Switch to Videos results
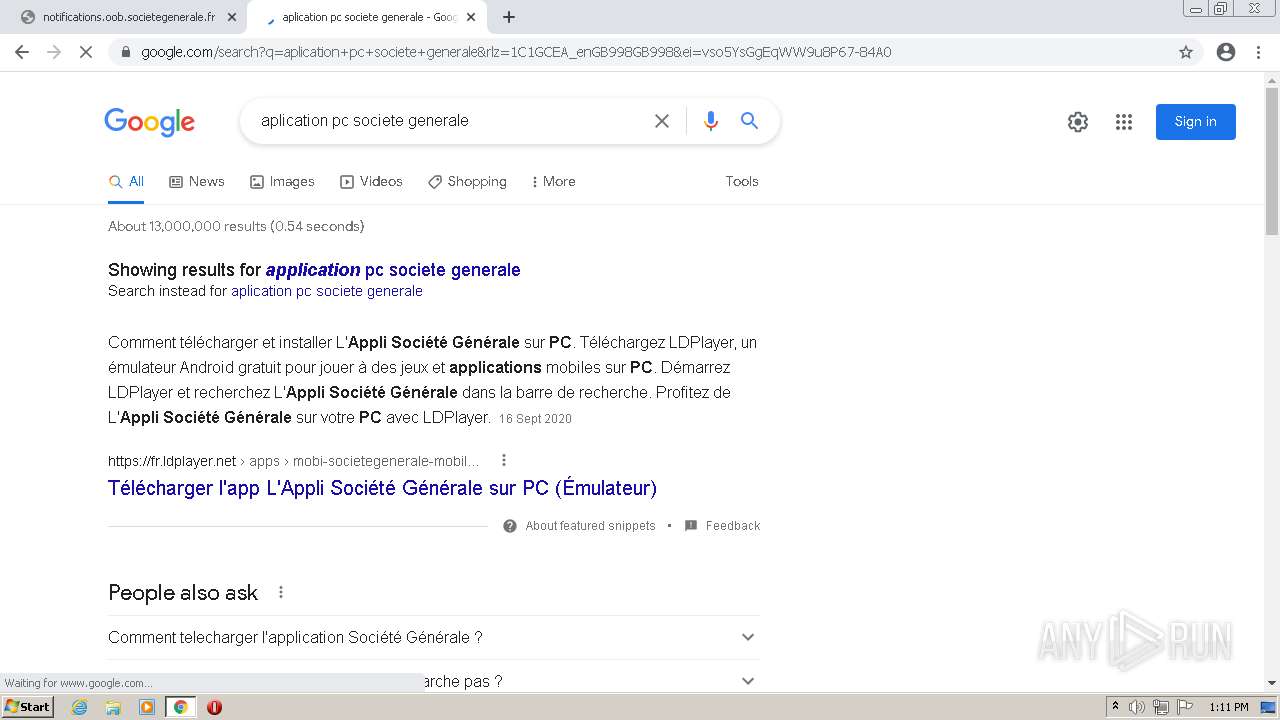The height and width of the screenshot is (720, 1280). 371,182
